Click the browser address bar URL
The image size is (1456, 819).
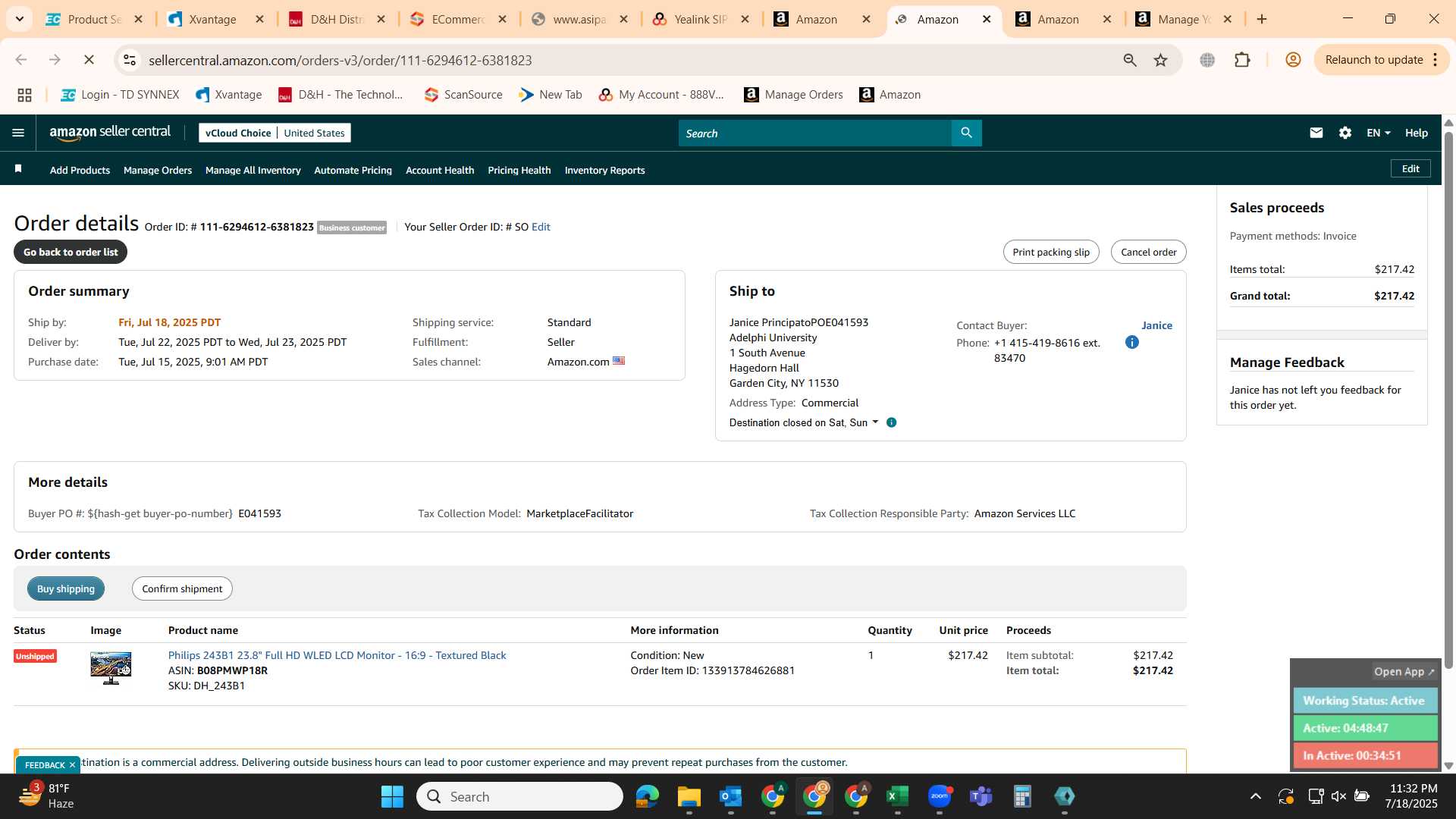[340, 60]
